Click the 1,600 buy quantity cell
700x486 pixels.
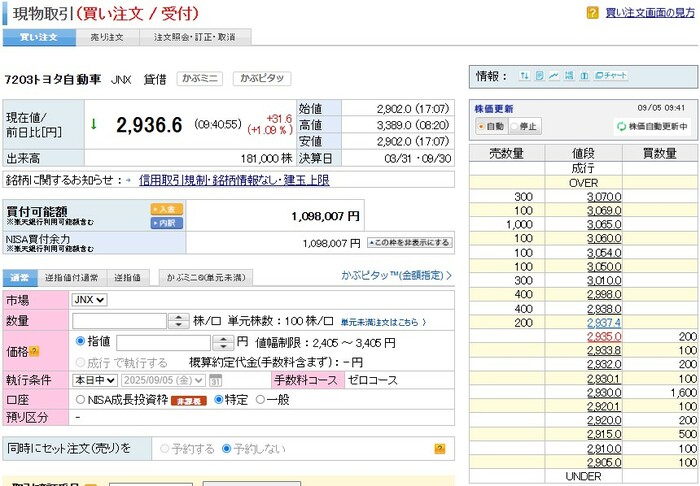pos(660,393)
